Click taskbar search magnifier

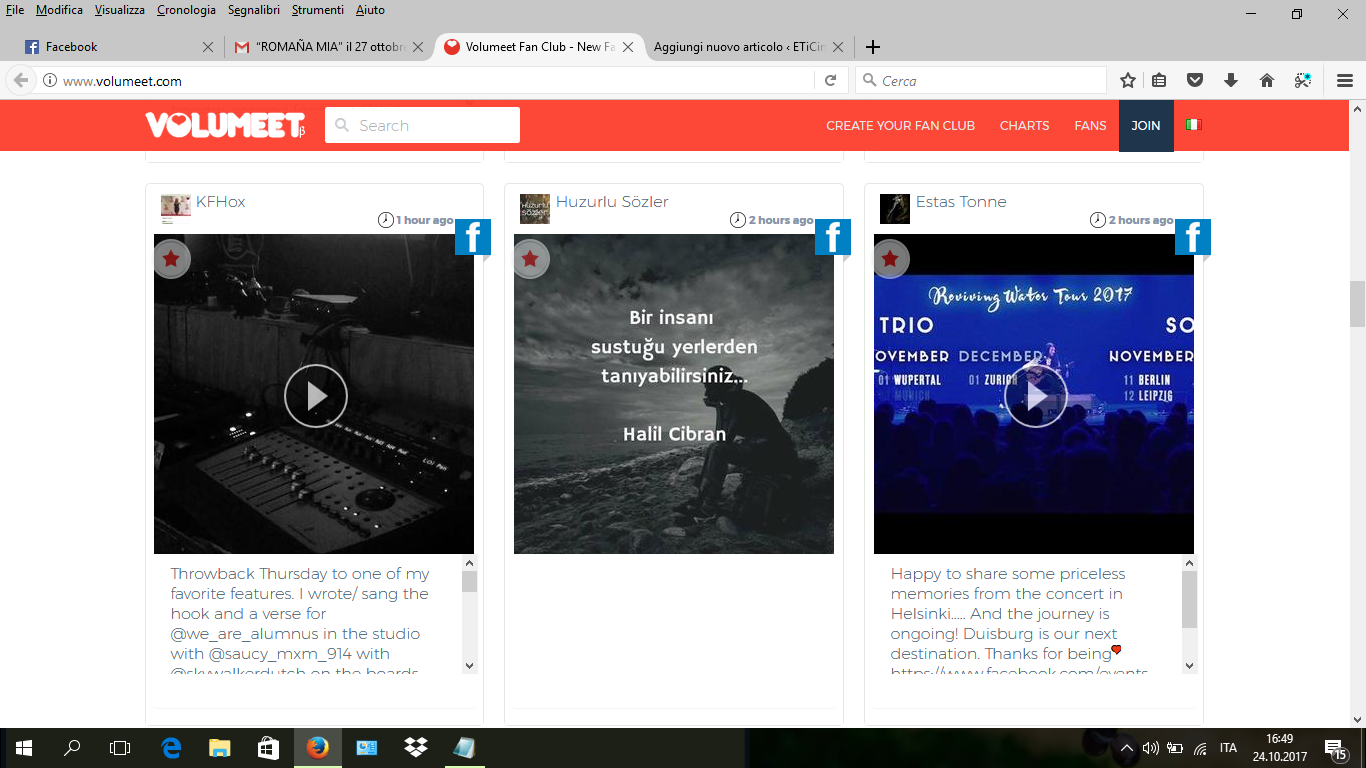point(72,748)
